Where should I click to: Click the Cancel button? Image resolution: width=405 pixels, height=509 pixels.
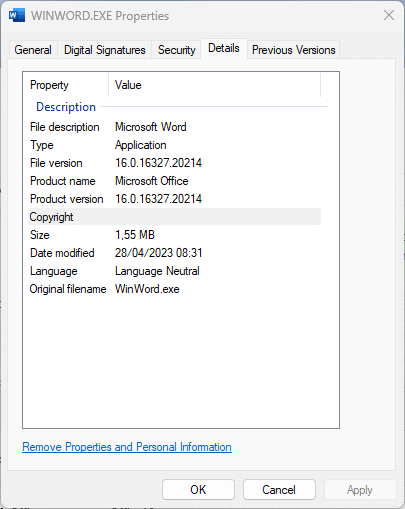tap(279, 490)
